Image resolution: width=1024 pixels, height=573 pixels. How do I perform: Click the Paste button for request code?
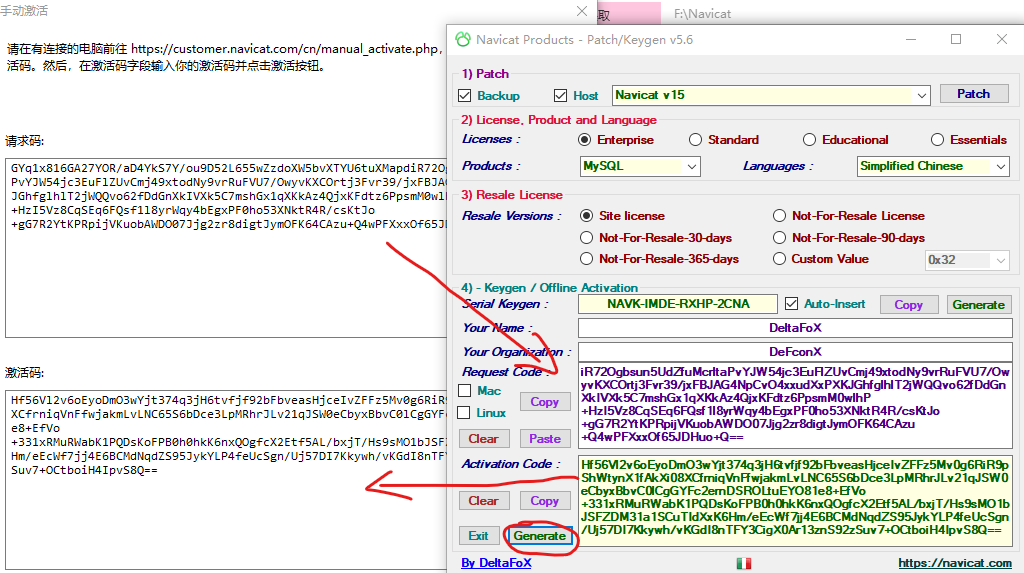tap(545, 439)
